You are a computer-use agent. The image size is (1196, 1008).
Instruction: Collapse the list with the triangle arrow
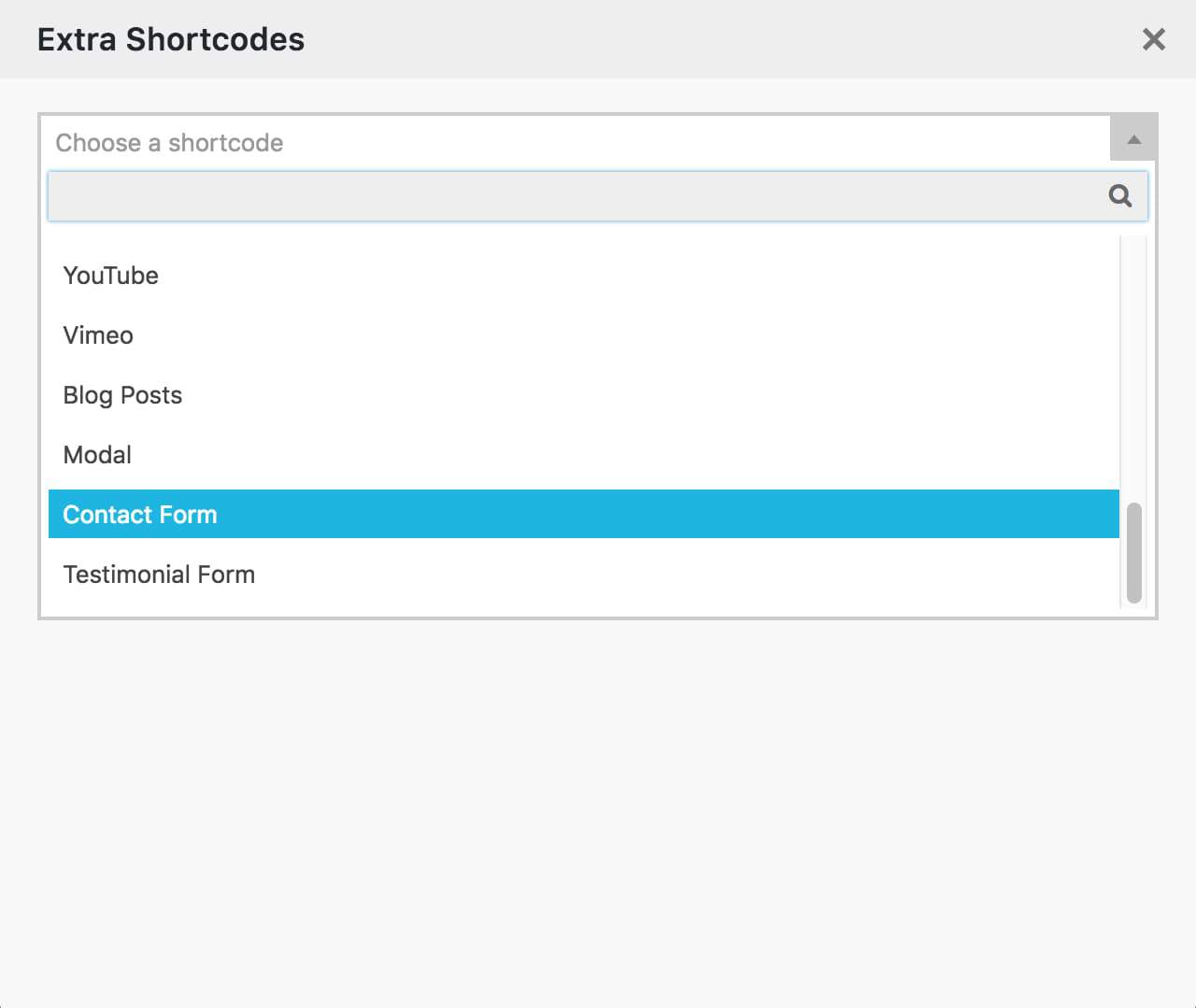click(x=1133, y=139)
